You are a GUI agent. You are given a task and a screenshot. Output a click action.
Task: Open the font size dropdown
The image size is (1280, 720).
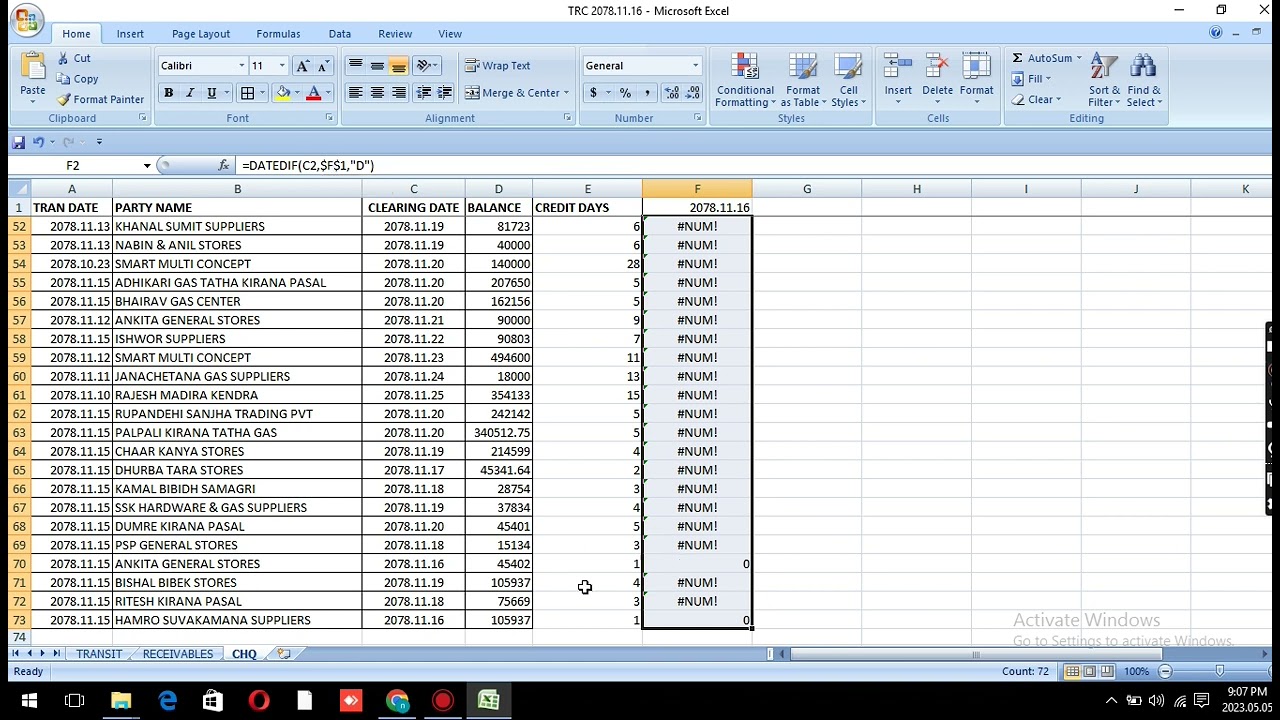[282, 66]
